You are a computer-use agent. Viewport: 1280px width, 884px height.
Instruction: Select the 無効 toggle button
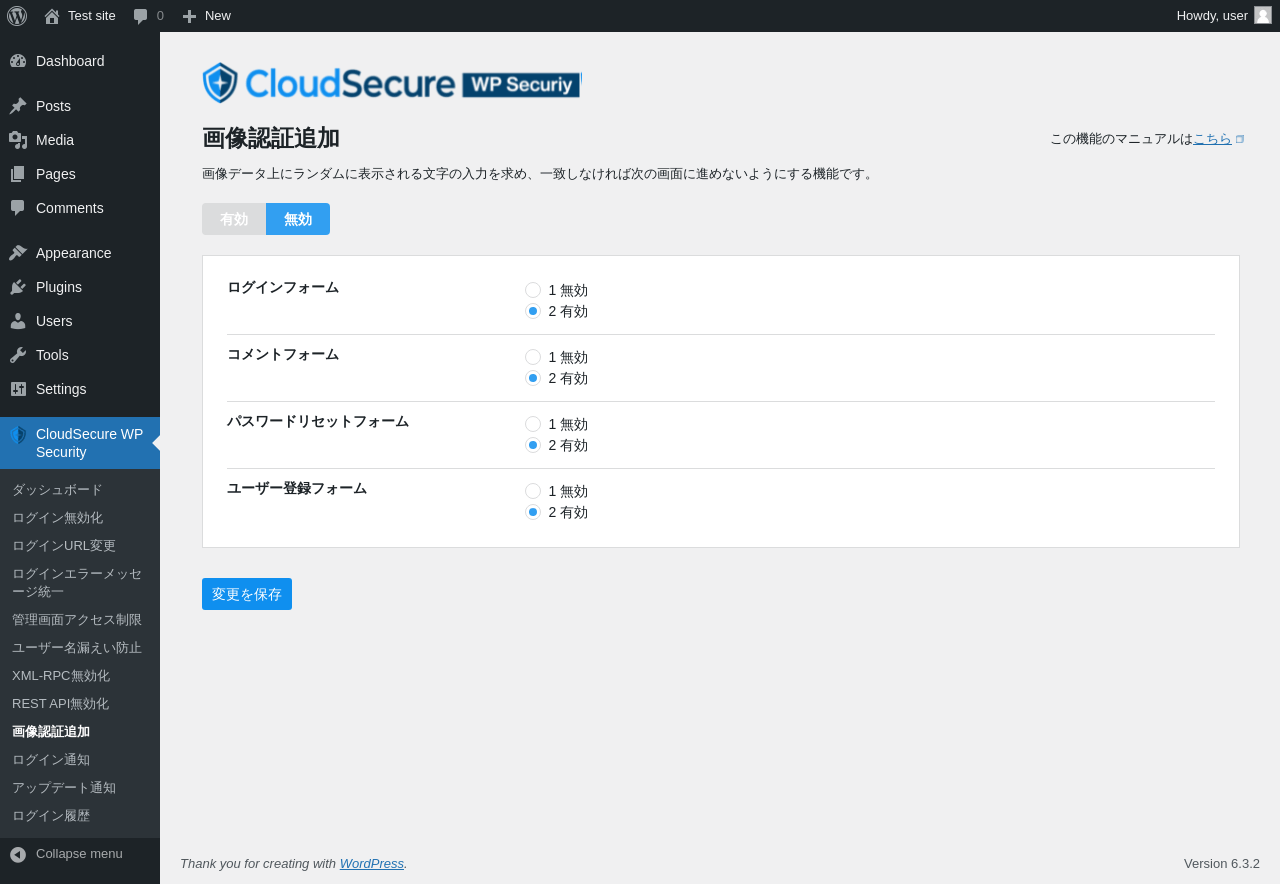point(298,219)
